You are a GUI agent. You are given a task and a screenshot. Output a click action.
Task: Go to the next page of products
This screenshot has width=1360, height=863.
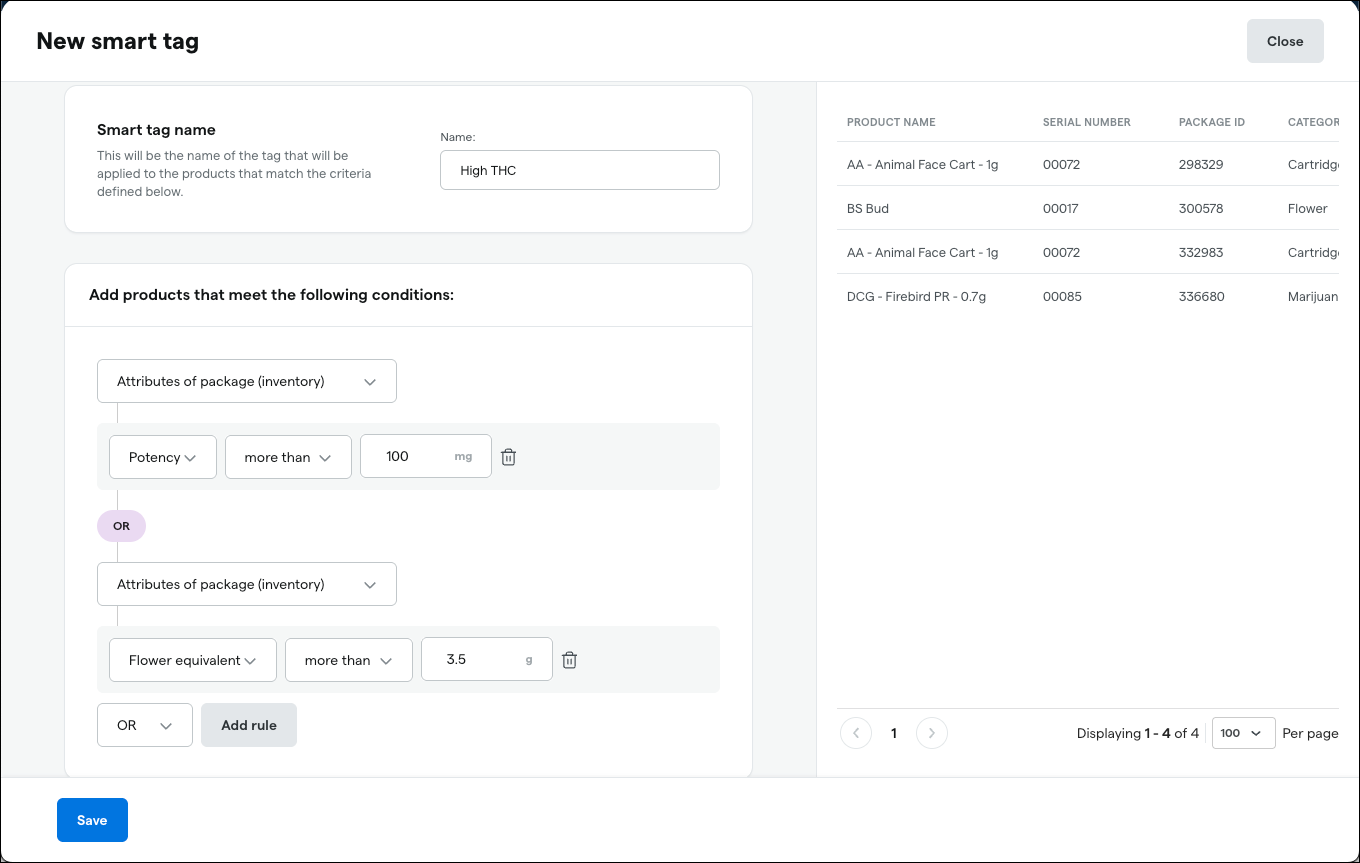931,732
